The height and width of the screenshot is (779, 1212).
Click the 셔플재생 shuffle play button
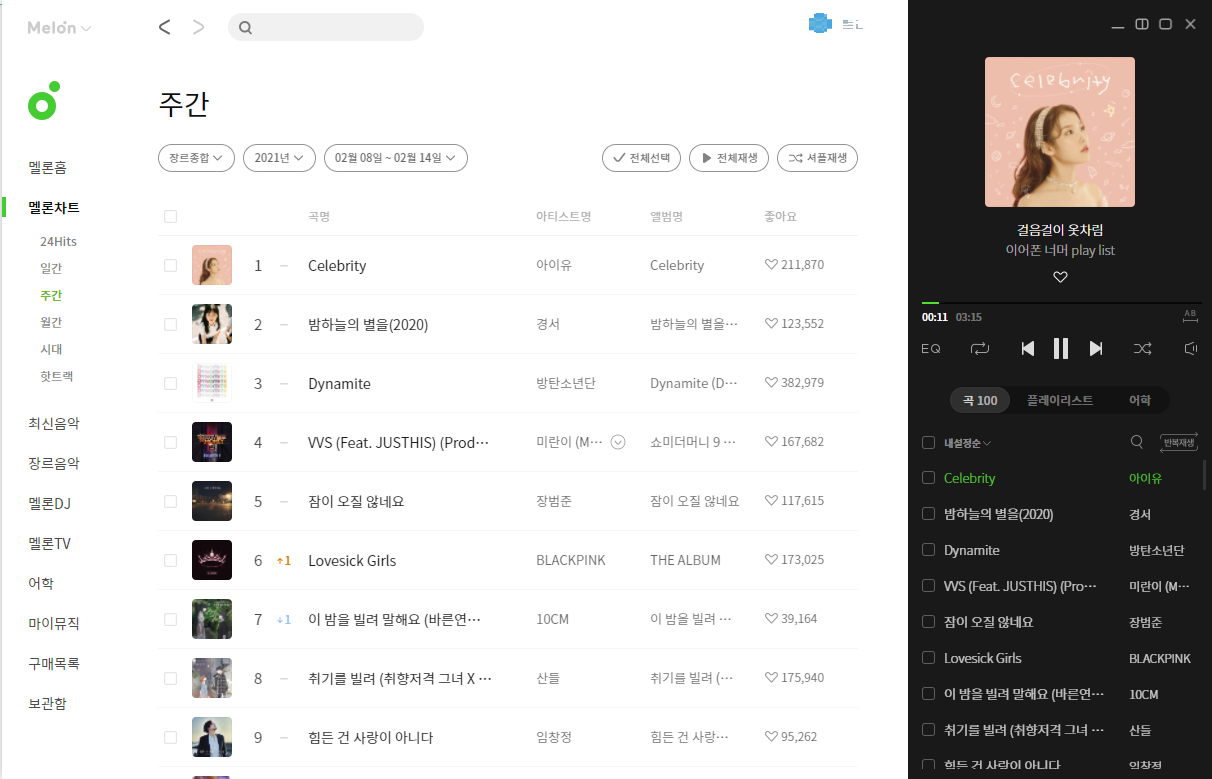click(817, 158)
